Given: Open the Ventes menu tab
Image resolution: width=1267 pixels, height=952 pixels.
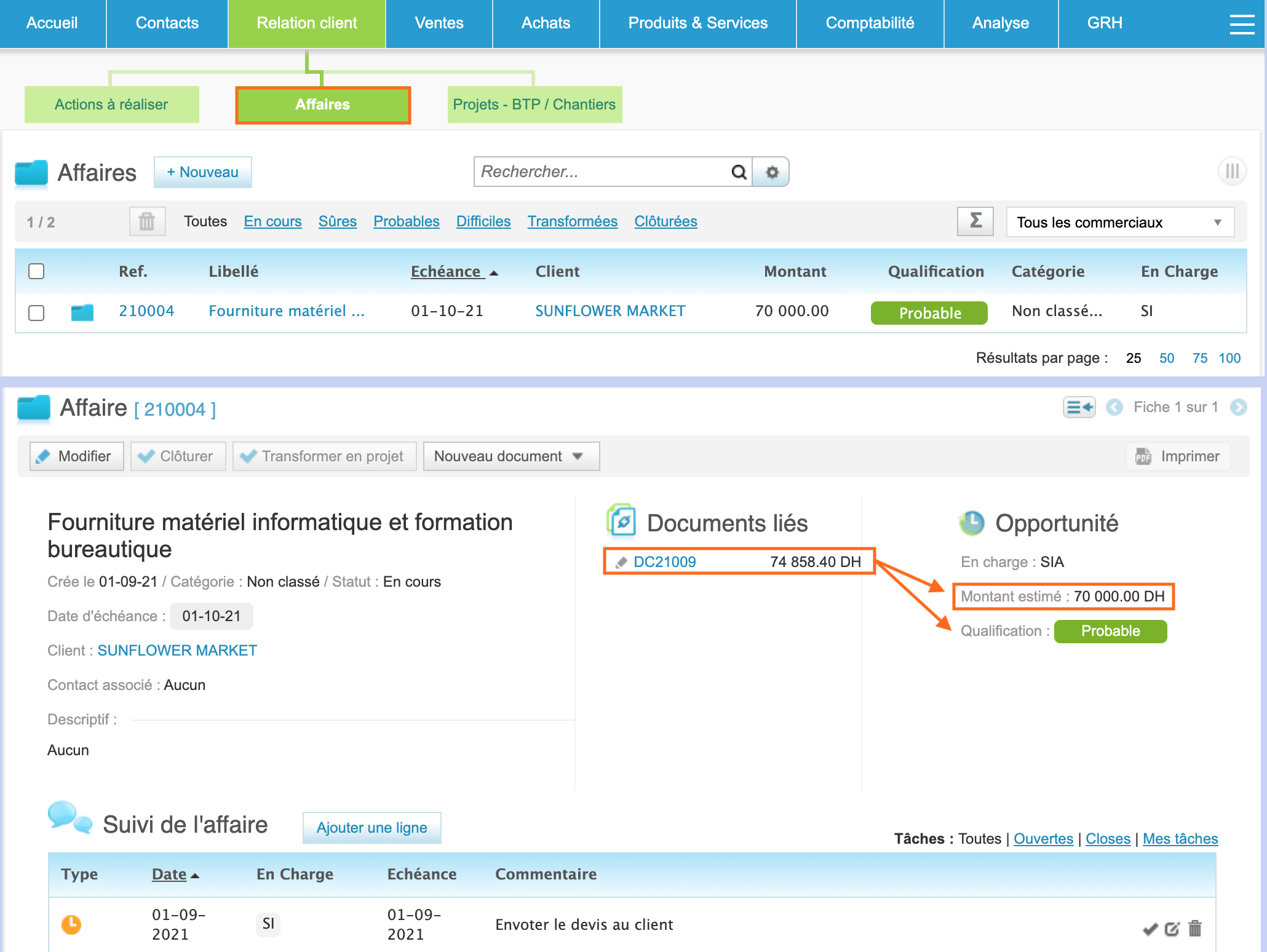Looking at the screenshot, I should click(x=439, y=23).
